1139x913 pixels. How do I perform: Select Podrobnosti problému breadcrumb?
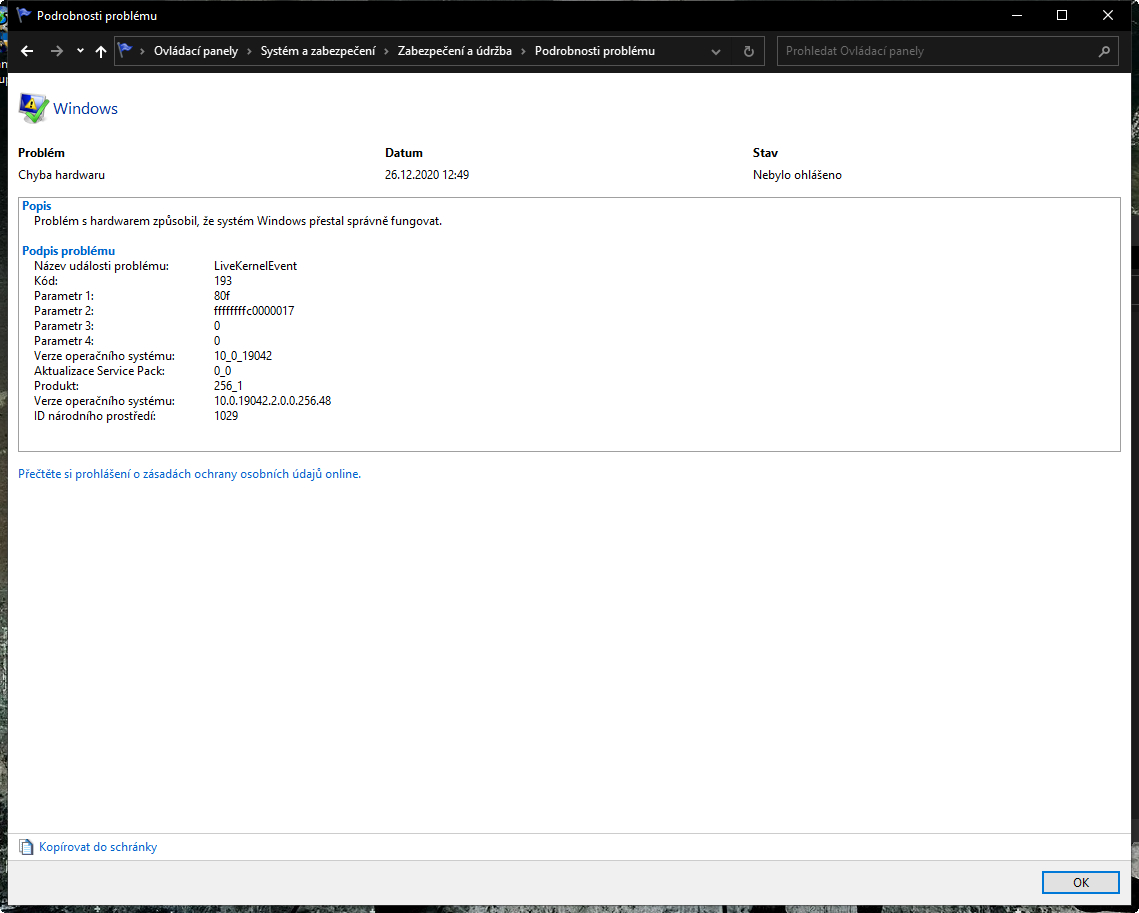[x=595, y=51]
